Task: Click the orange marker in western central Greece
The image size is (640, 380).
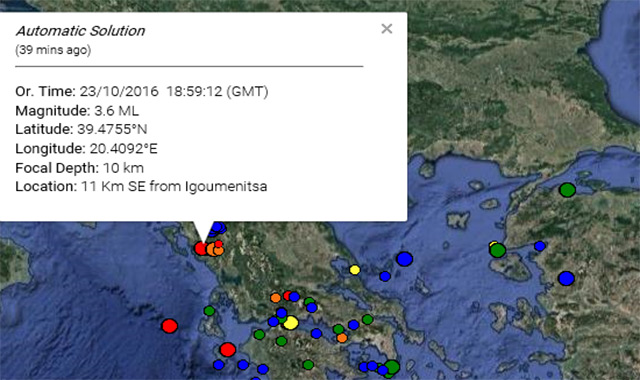Action: tap(276, 298)
